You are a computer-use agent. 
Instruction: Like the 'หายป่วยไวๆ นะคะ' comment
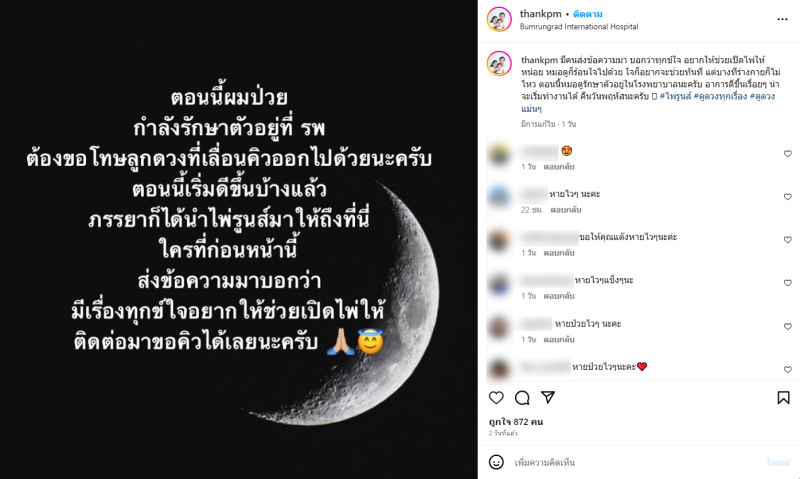coord(788,326)
